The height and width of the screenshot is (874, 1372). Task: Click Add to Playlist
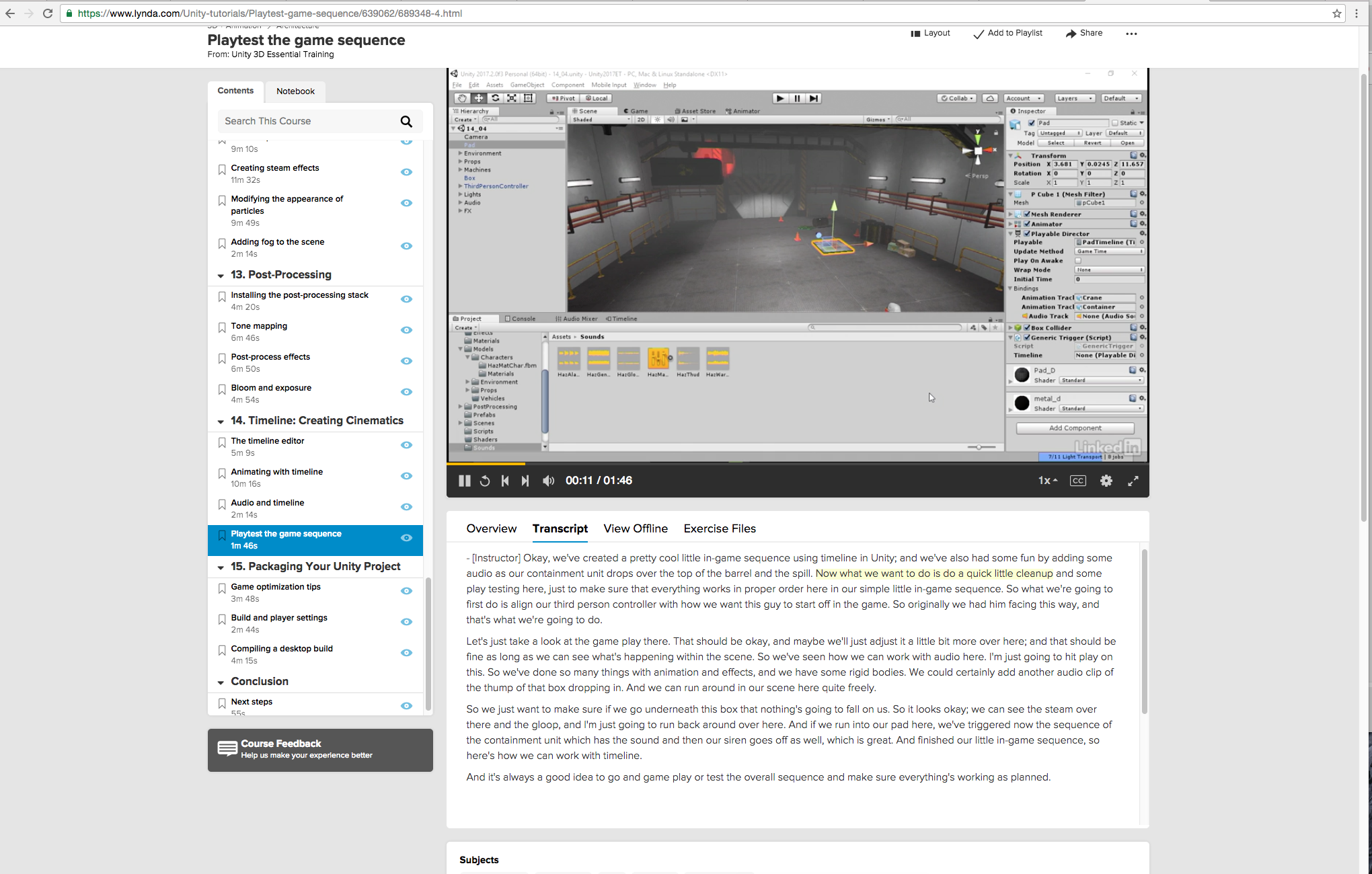click(x=1007, y=33)
